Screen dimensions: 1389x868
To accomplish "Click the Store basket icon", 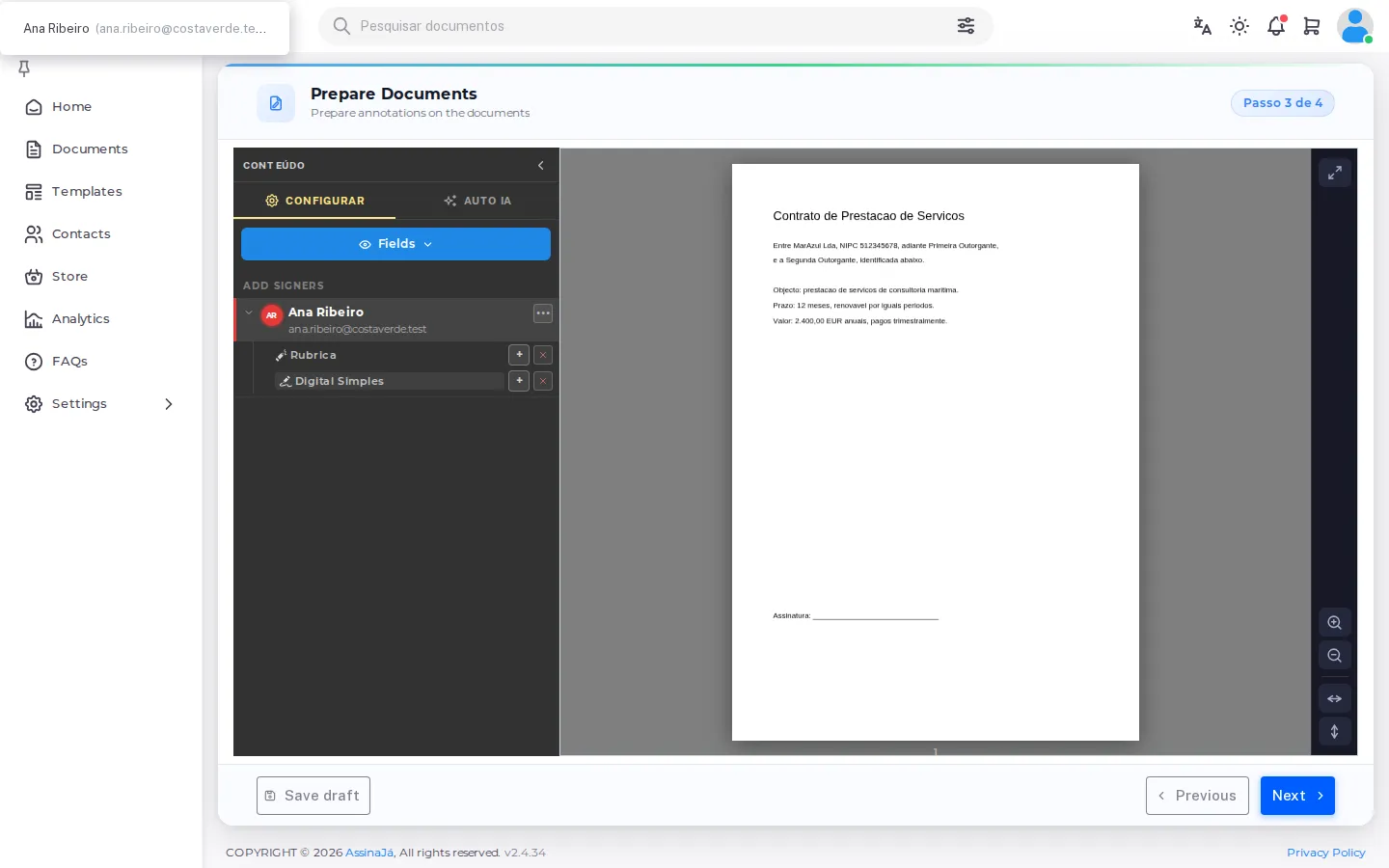I will pos(34,277).
